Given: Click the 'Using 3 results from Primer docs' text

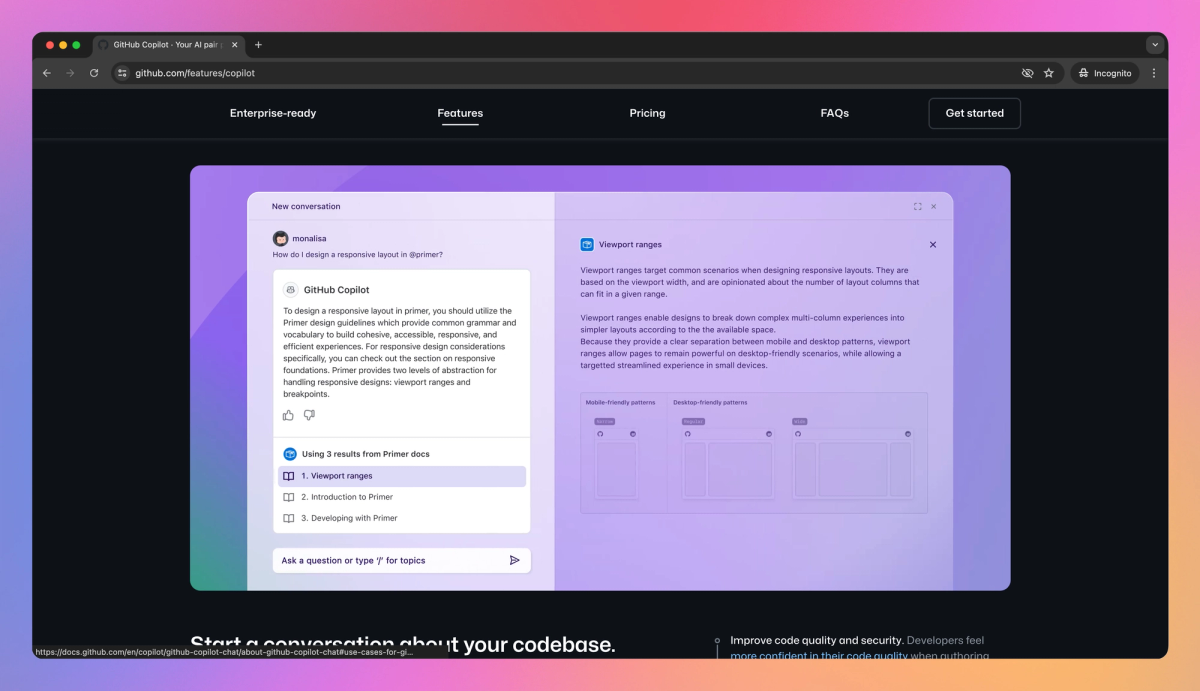Looking at the screenshot, I should pyautogui.click(x=366, y=454).
